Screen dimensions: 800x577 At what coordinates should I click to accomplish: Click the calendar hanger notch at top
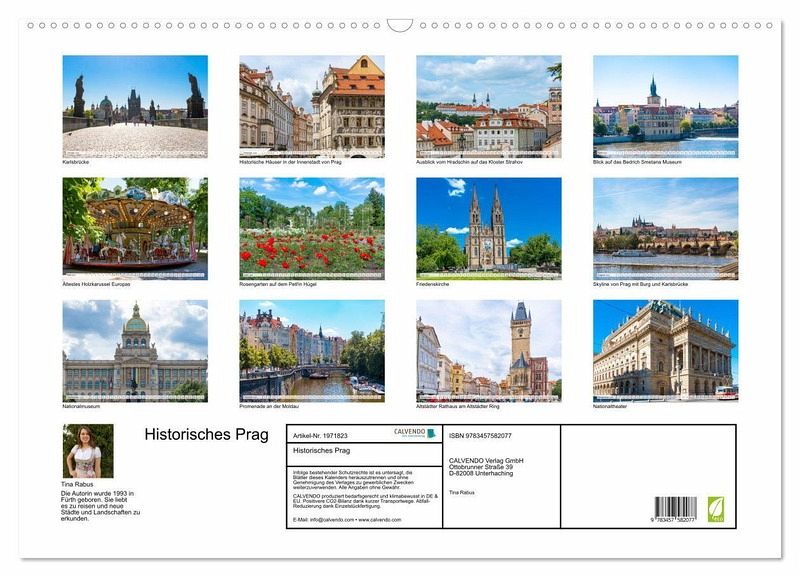[x=400, y=26]
